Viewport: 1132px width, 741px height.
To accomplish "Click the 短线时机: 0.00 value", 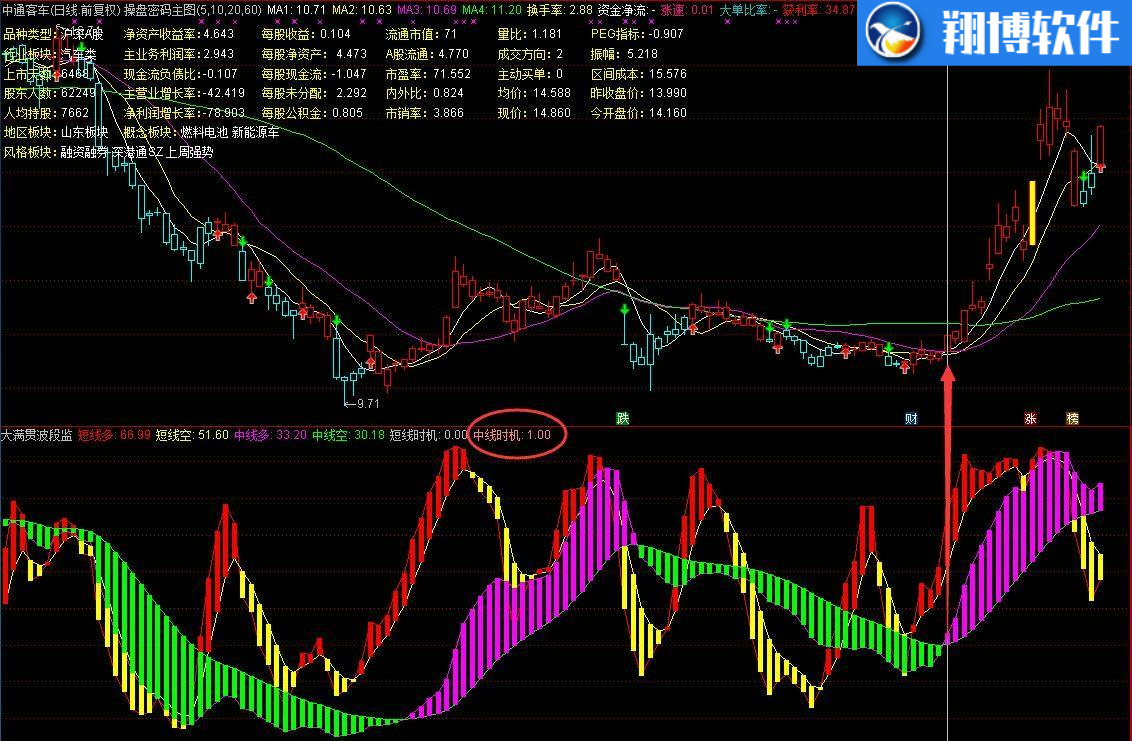I will pos(429,435).
